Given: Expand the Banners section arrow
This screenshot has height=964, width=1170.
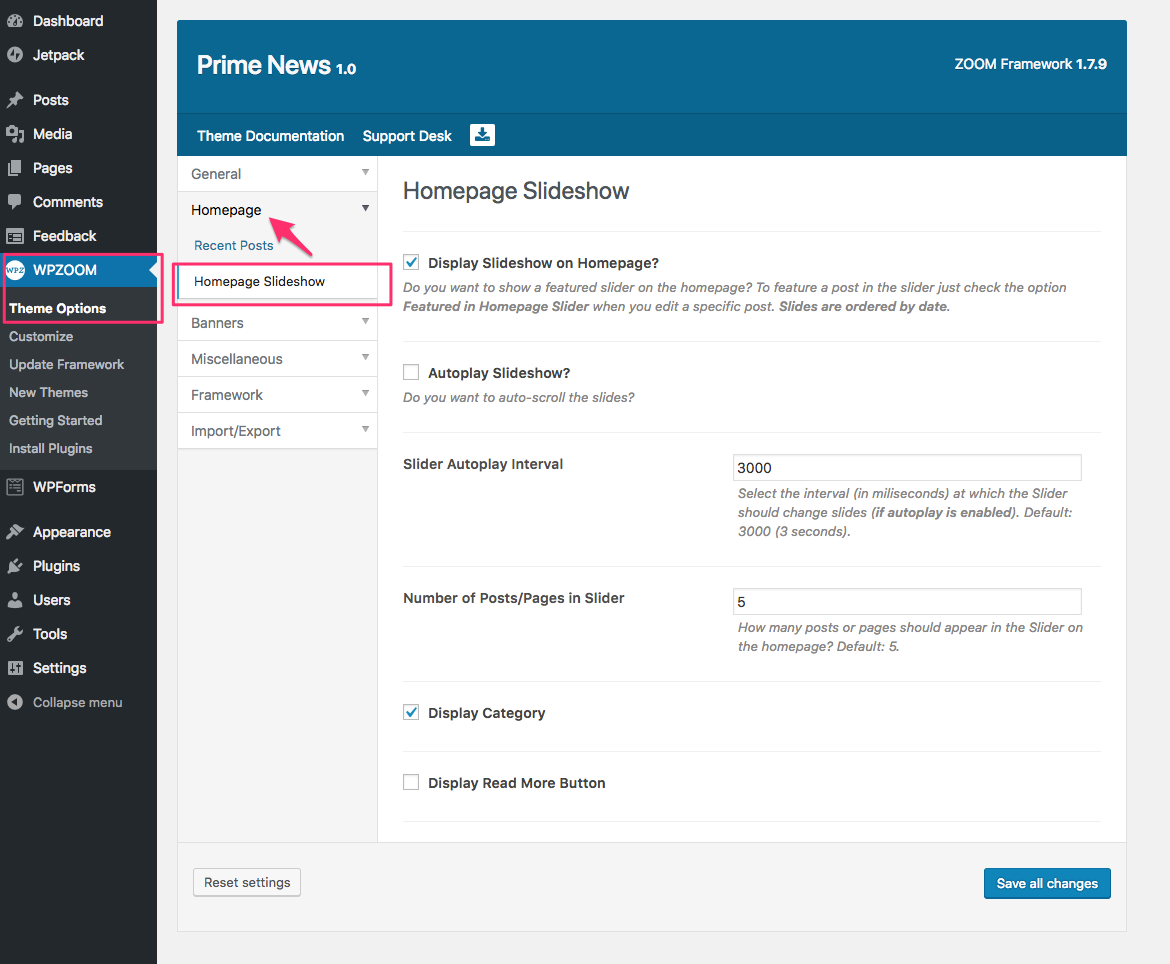Looking at the screenshot, I should 365,322.
